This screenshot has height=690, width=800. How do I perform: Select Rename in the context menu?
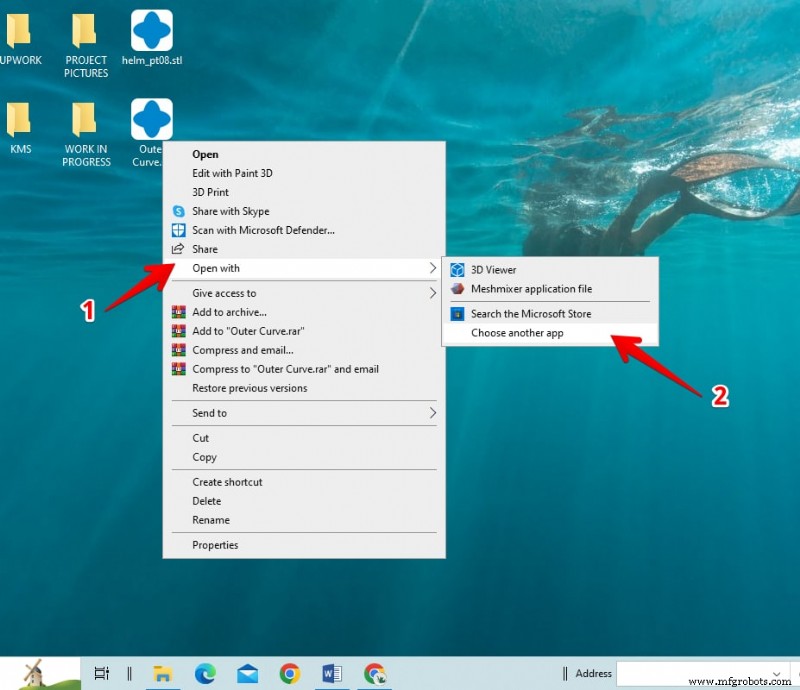click(304, 520)
